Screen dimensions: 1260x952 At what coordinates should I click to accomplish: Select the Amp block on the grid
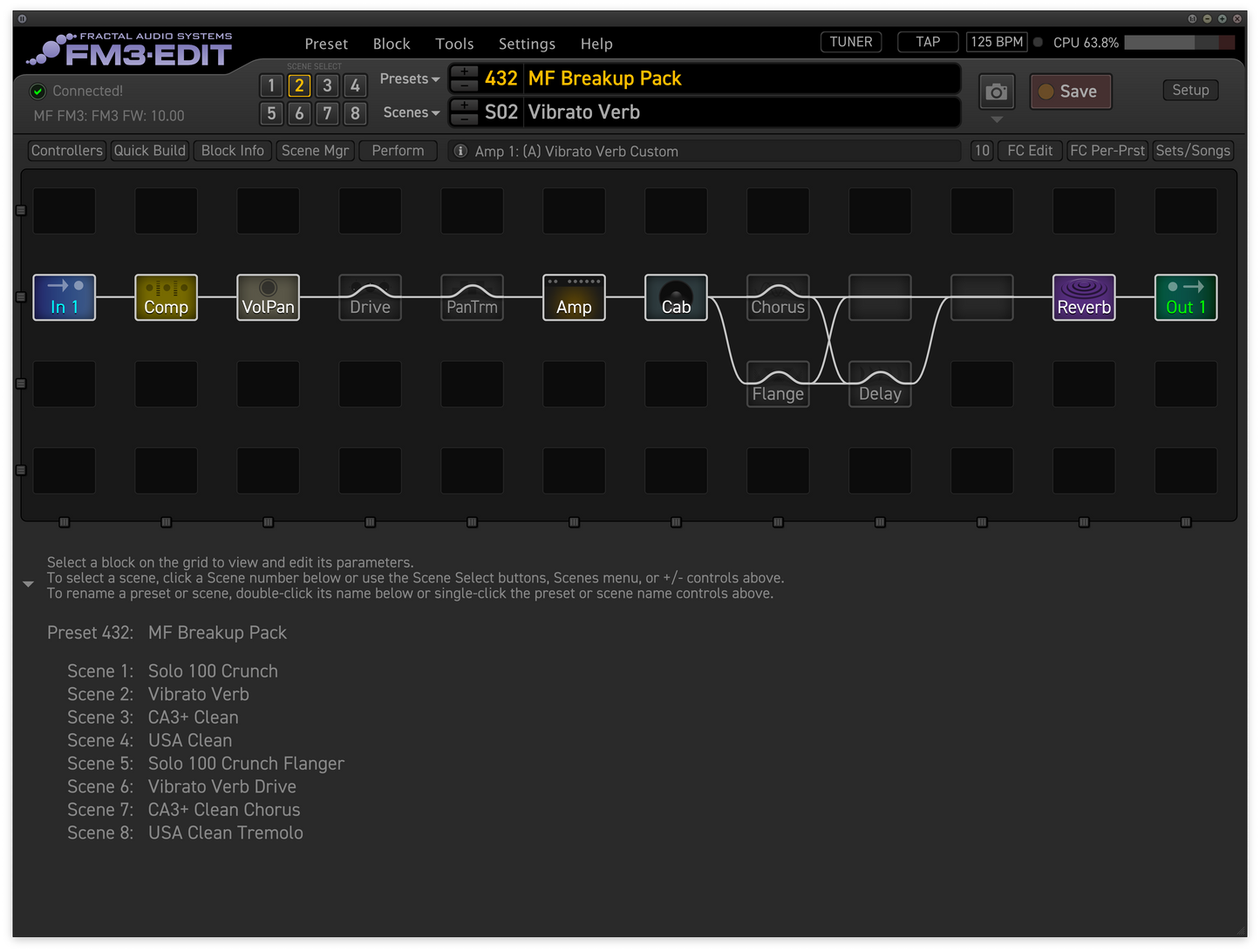(574, 297)
